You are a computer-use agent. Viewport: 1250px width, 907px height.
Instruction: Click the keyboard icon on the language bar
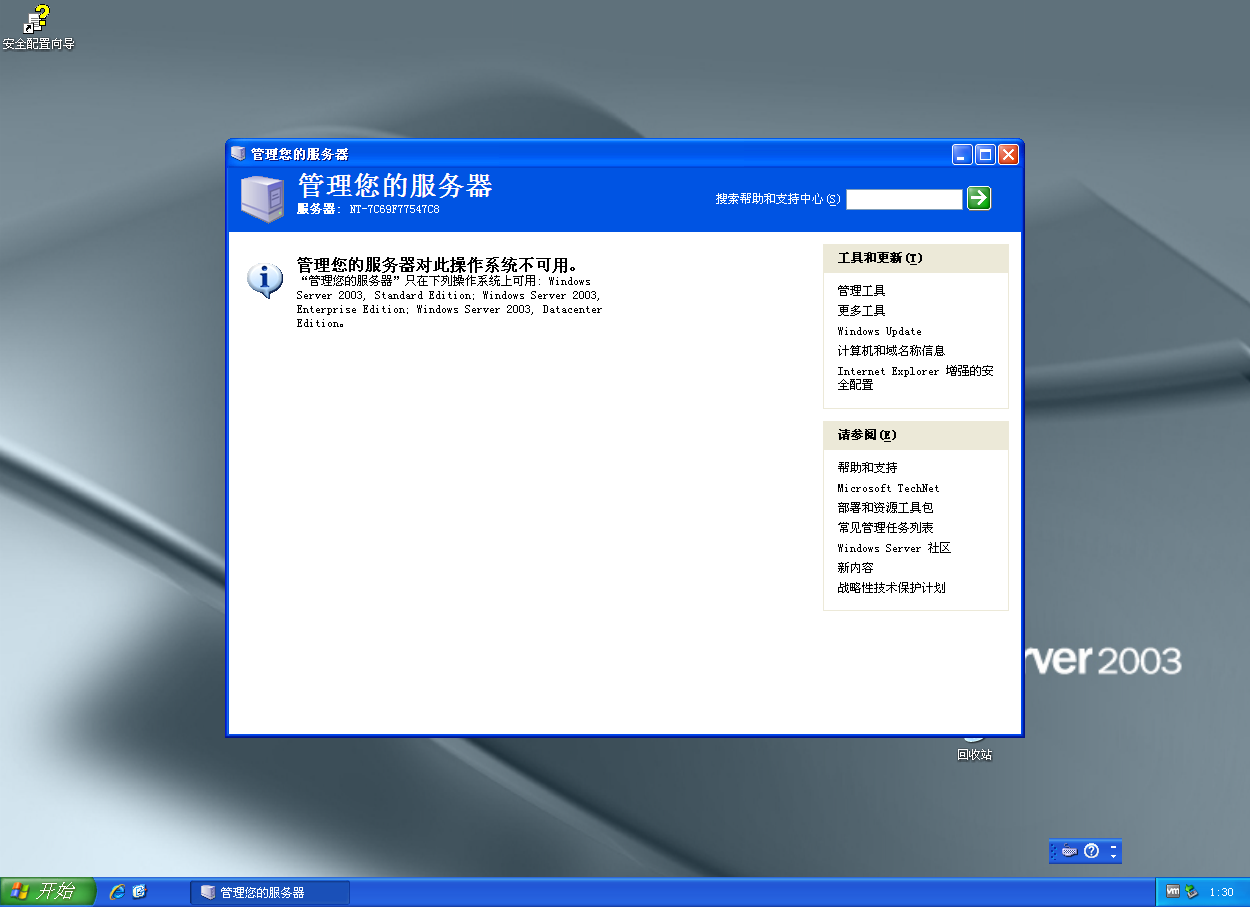(1069, 850)
